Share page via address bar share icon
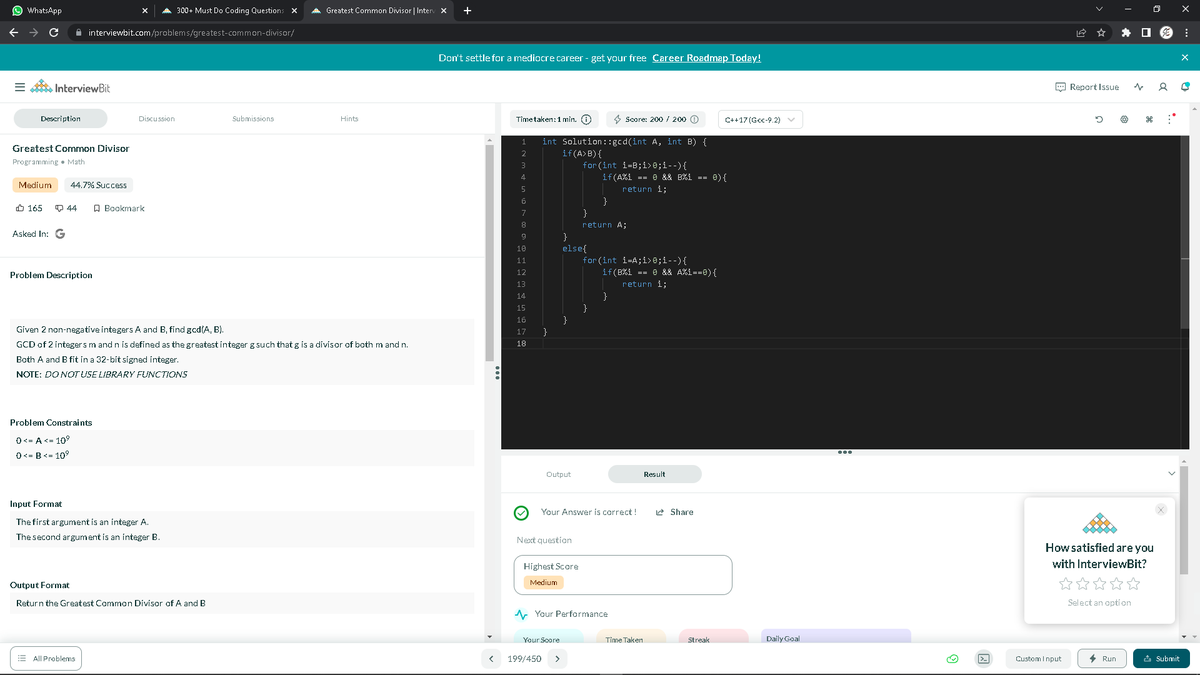This screenshot has width=1200, height=675. tap(1080, 33)
